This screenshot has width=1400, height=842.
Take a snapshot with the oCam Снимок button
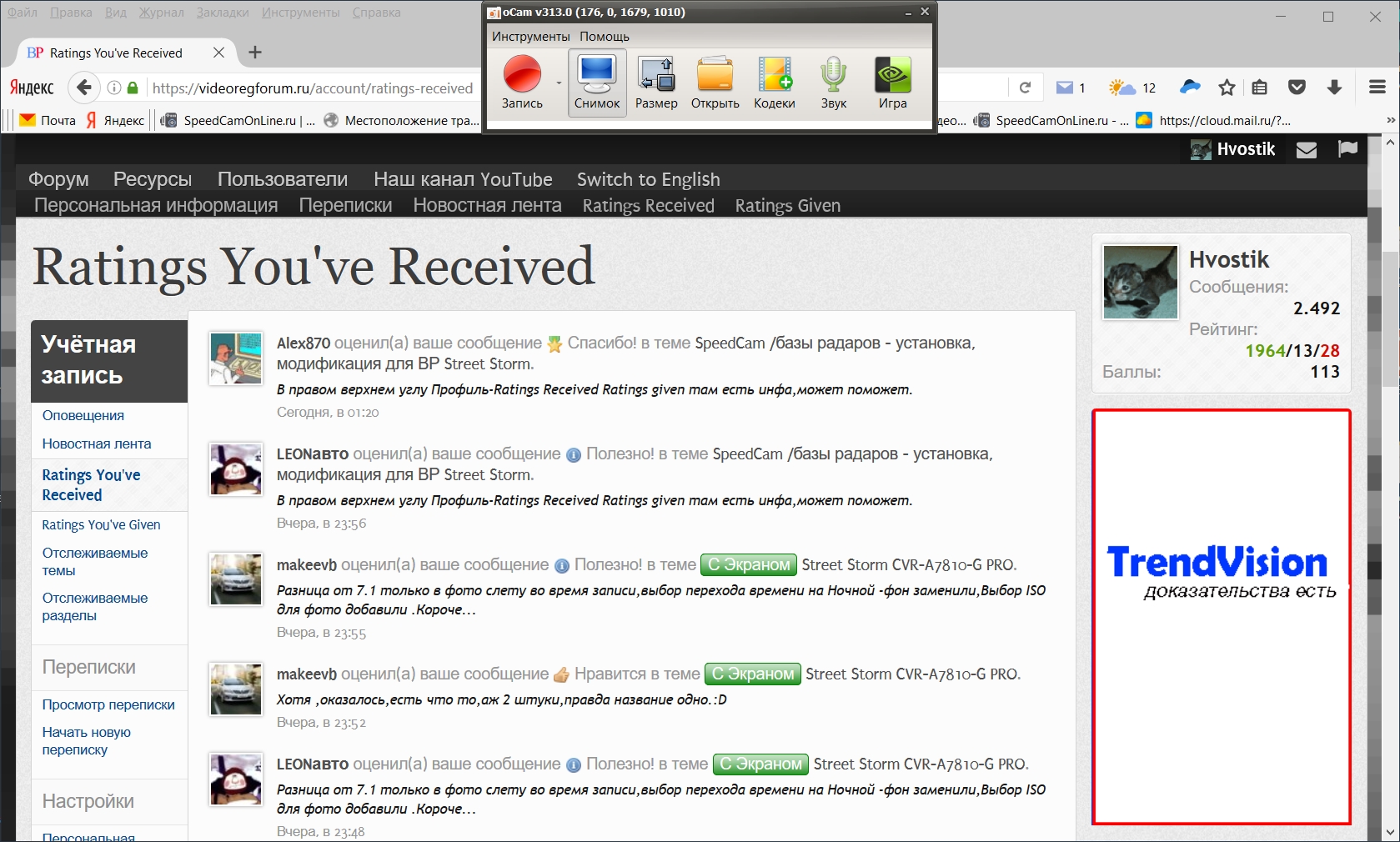(x=597, y=82)
